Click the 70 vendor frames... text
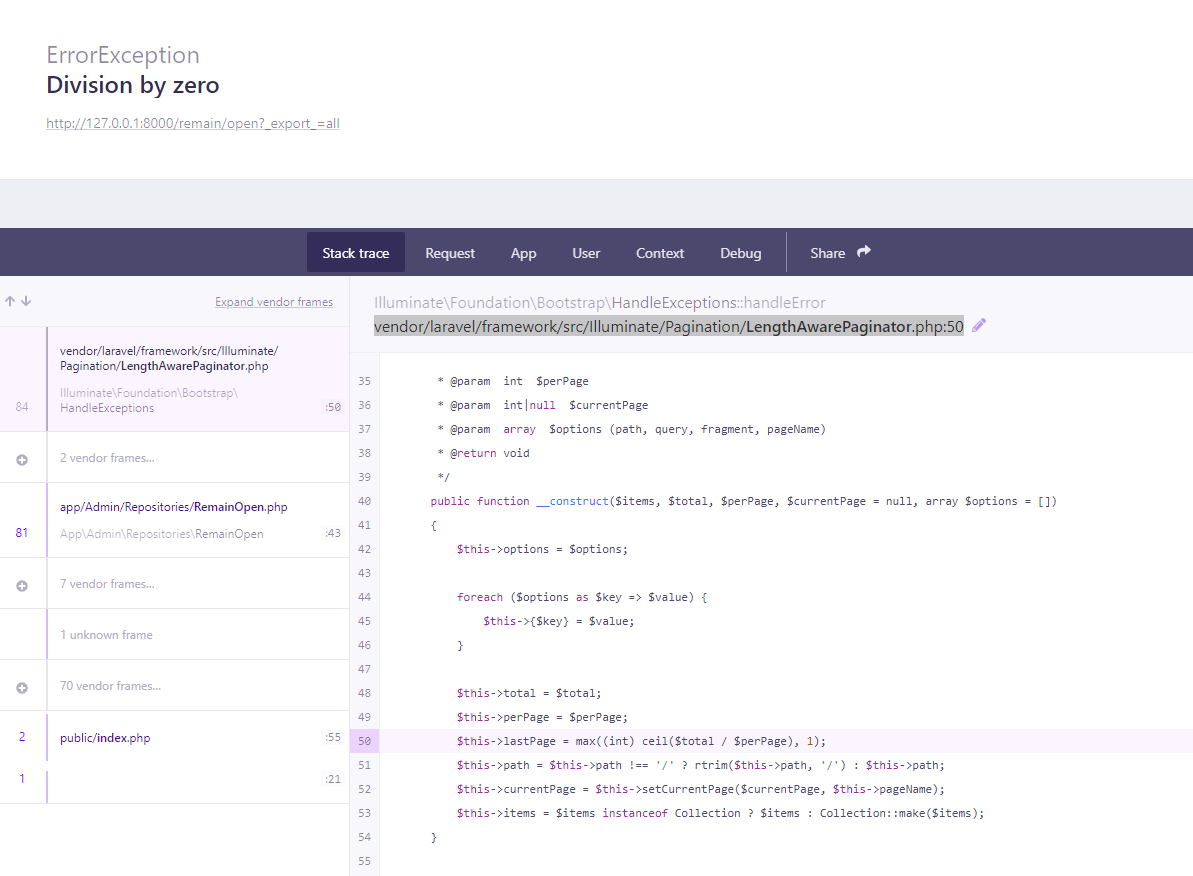 click(x=110, y=686)
